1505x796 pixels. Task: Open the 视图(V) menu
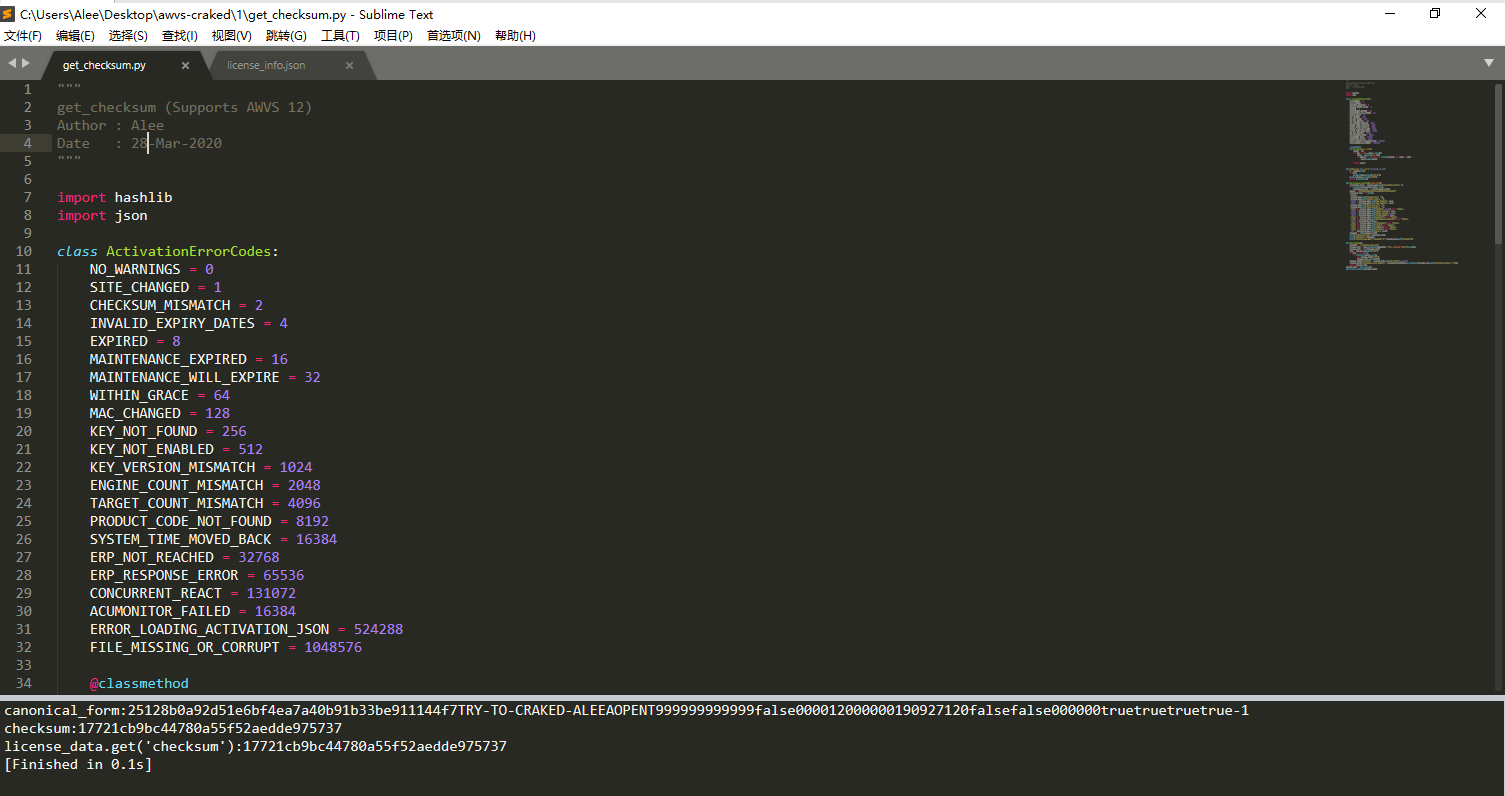pos(232,35)
